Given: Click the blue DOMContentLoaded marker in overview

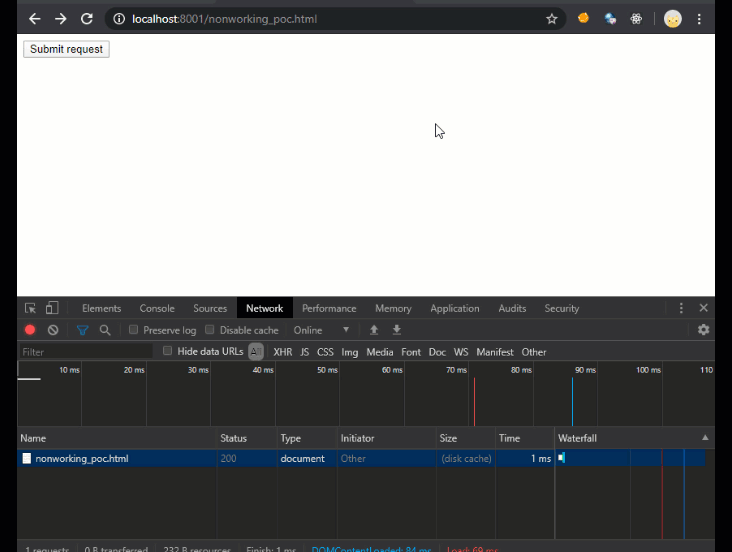Looking at the screenshot, I should [x=572, y=402].
